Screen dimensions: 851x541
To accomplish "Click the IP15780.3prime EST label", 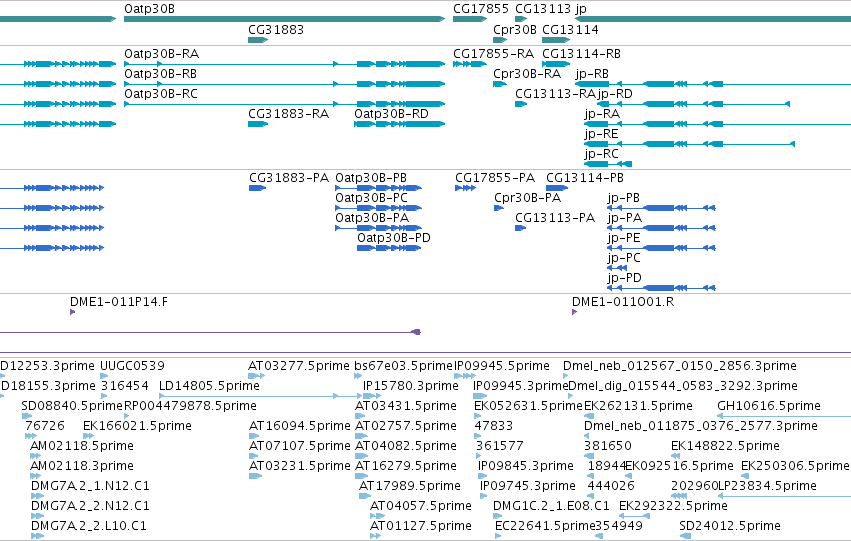I will click(x=411, y=386).
